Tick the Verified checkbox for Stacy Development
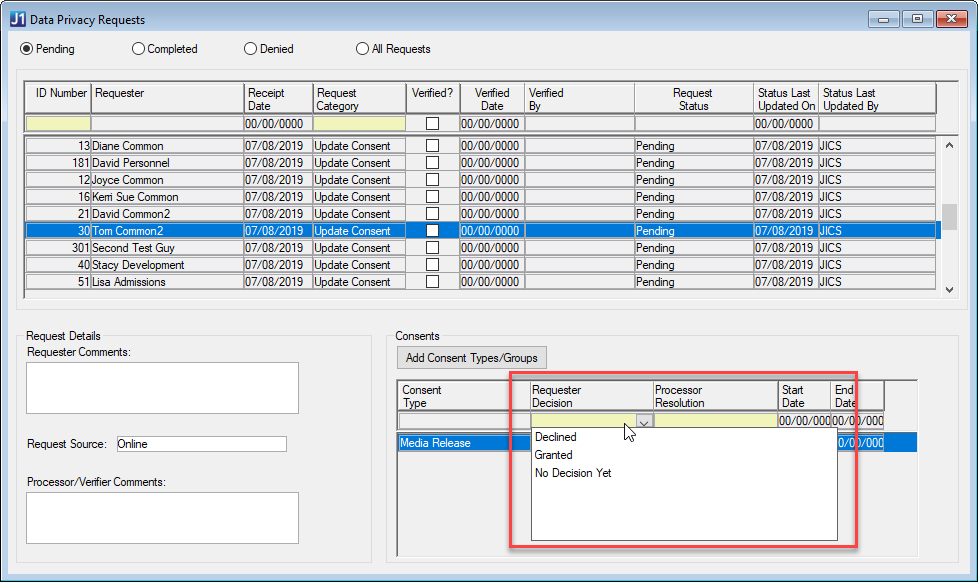The width and height of the screenshot is (978, 582). [x=432, y=265]
